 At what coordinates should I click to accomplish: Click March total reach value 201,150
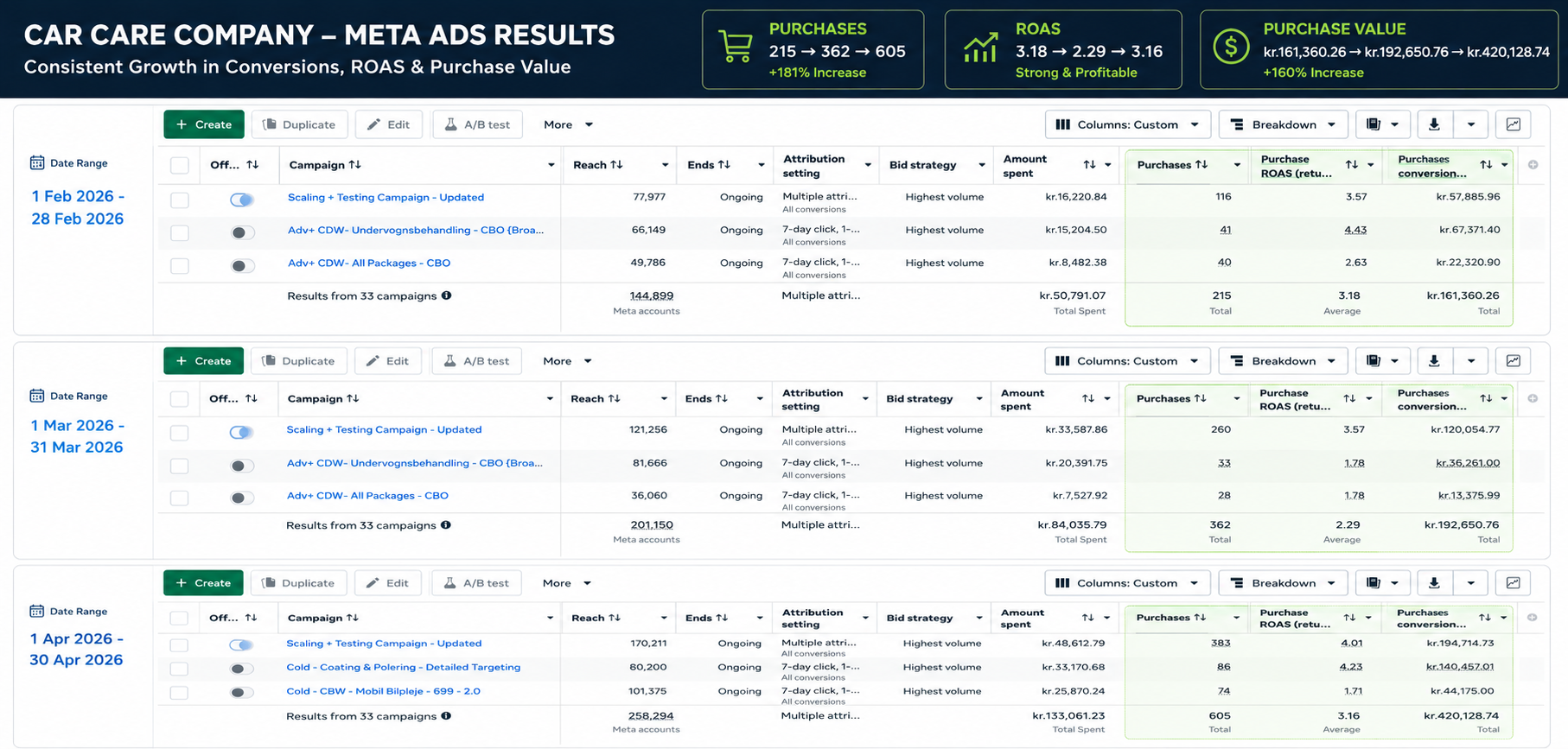click(652, 524)
